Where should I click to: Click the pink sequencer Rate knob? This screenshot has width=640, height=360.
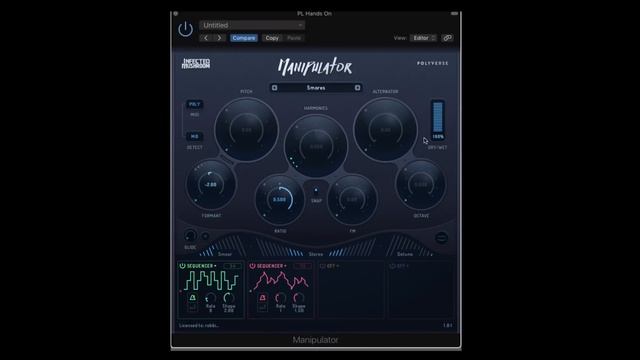click(280, 298)
